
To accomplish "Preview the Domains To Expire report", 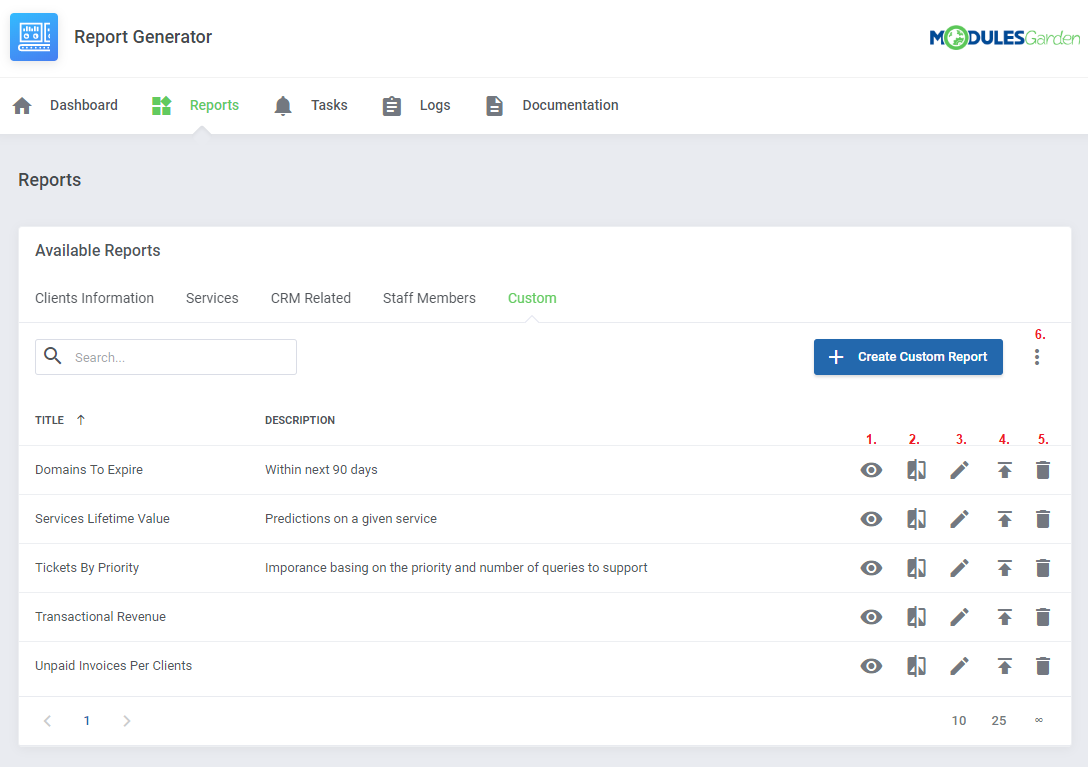I will 872,470.
